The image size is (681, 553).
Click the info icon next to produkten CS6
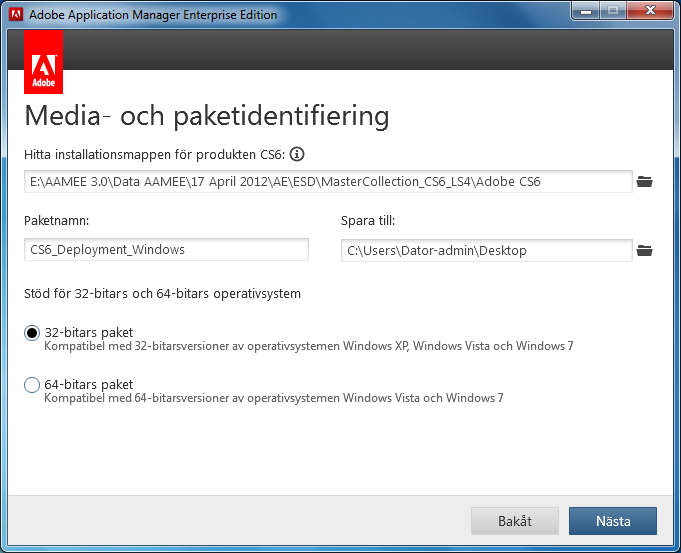coord(297,154)
